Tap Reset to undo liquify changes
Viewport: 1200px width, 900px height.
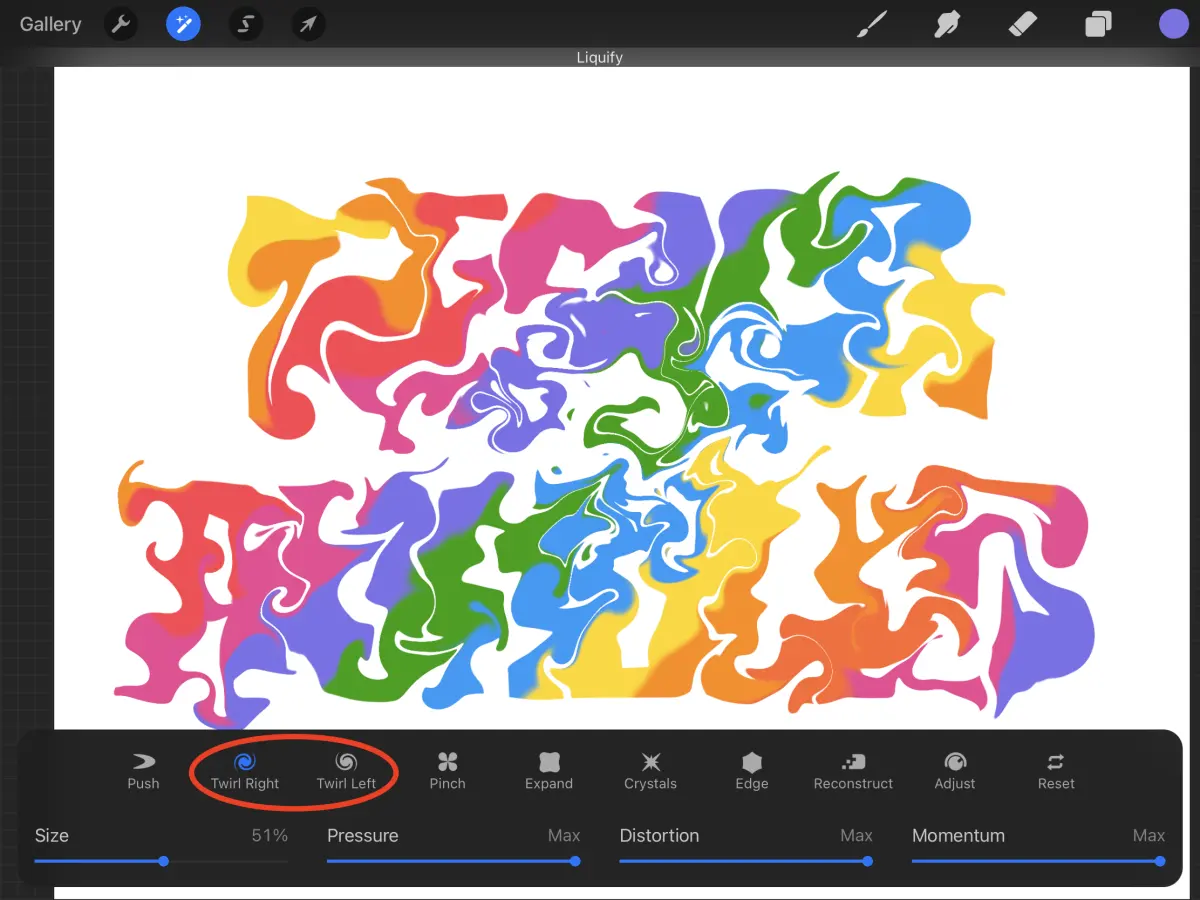coord(1056,772)
